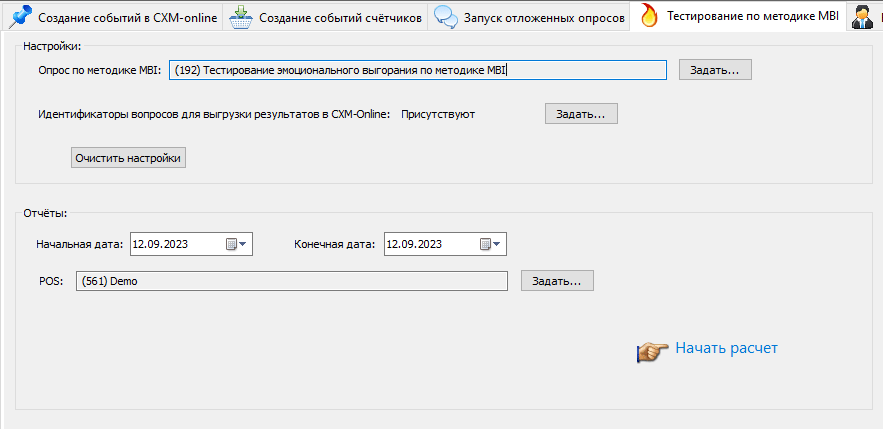Image resolution: width=883 pixels, height=429 pixels.
Task: Click the calendar icon in Начальная дата field
Action: (x=231, y=244)
